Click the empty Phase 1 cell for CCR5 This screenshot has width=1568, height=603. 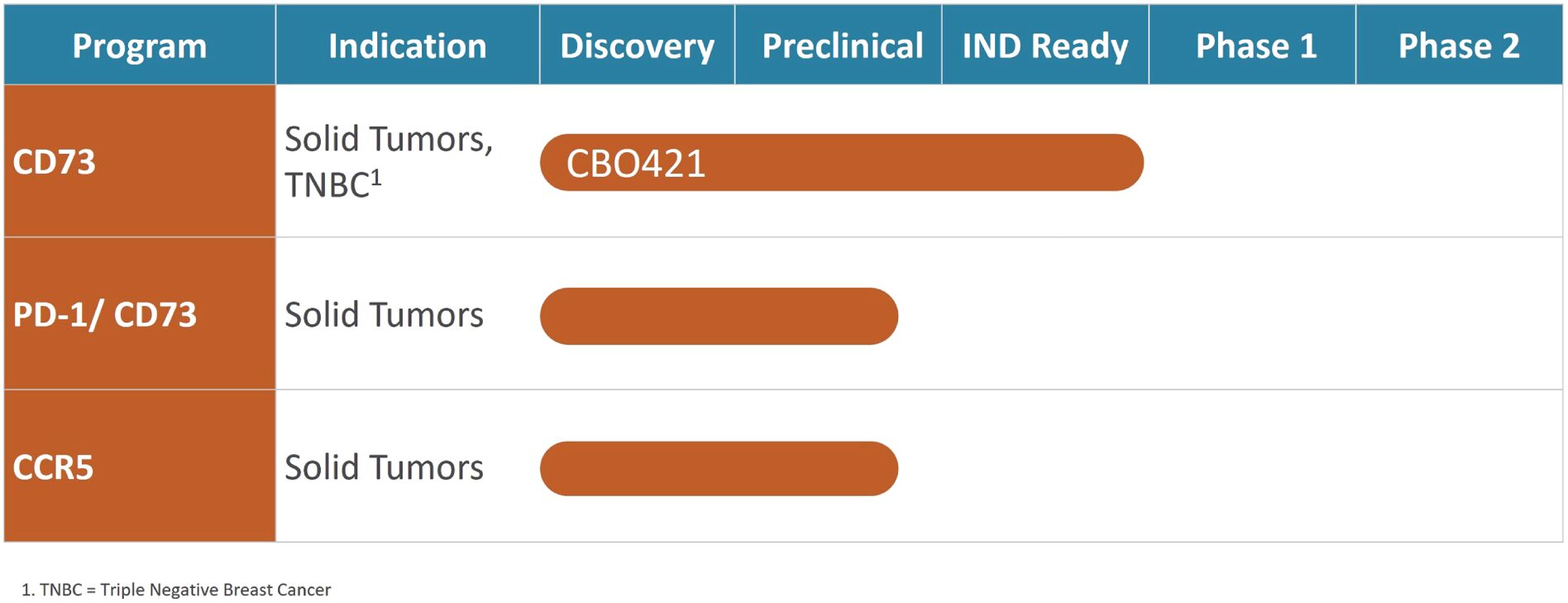tap(1252, 467)
